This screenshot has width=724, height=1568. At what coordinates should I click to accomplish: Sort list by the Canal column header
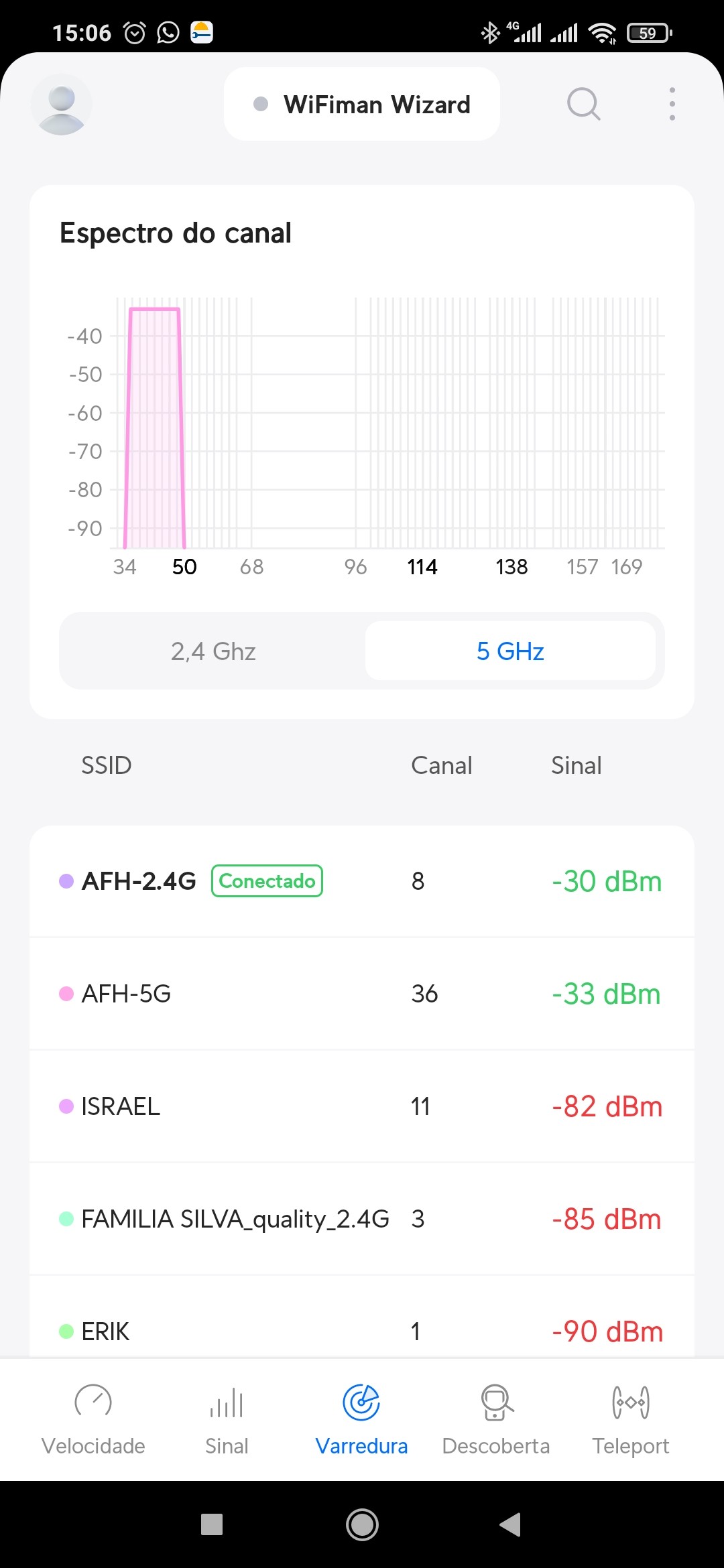tap(441, 765)
